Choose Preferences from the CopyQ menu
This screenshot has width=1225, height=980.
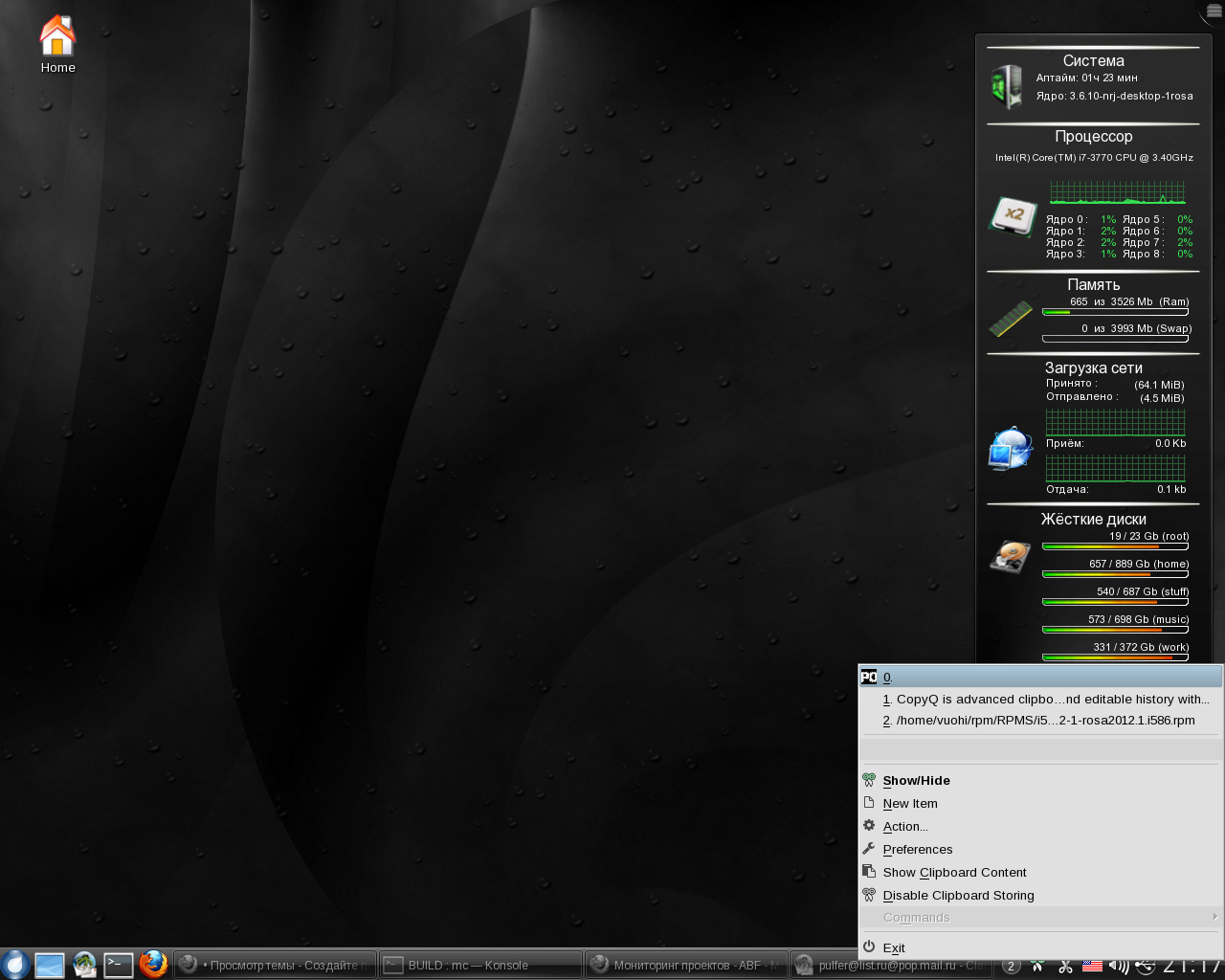click(x=917, y=850)
